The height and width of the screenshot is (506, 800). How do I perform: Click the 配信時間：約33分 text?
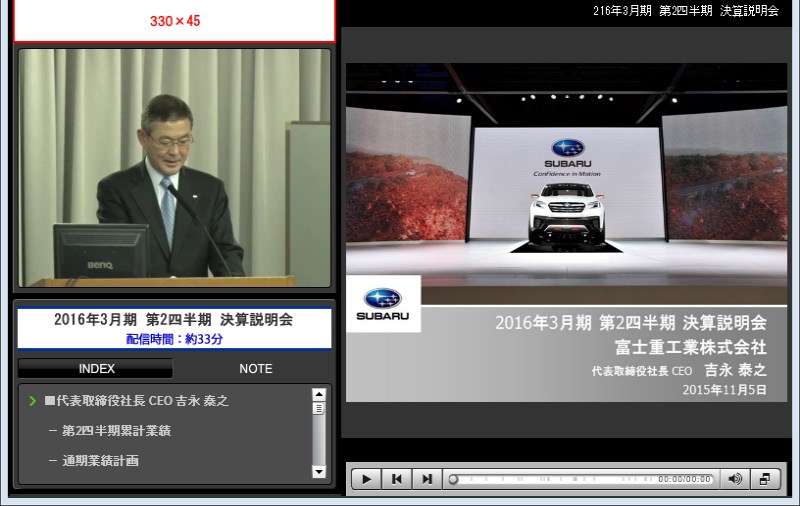174,339
